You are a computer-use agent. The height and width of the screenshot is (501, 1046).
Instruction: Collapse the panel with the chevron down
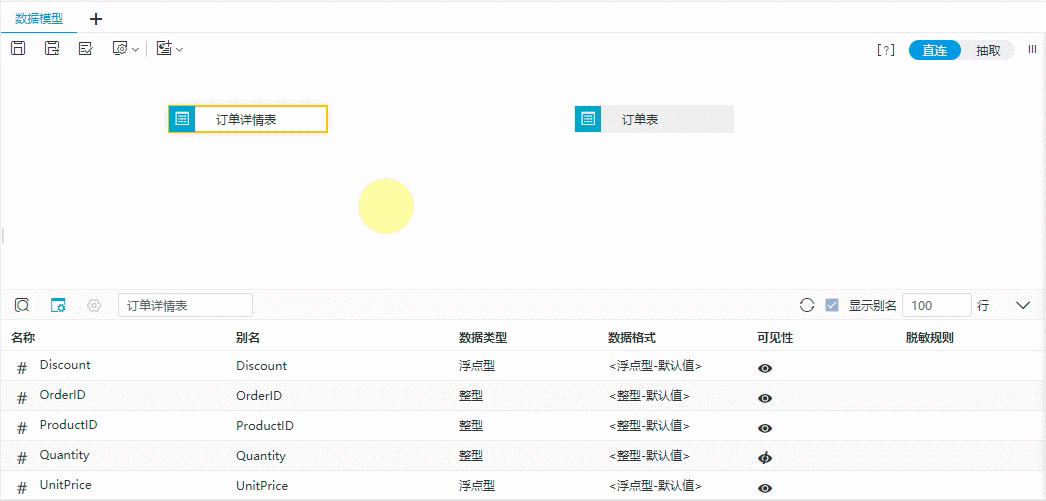tap(1023, 306)
